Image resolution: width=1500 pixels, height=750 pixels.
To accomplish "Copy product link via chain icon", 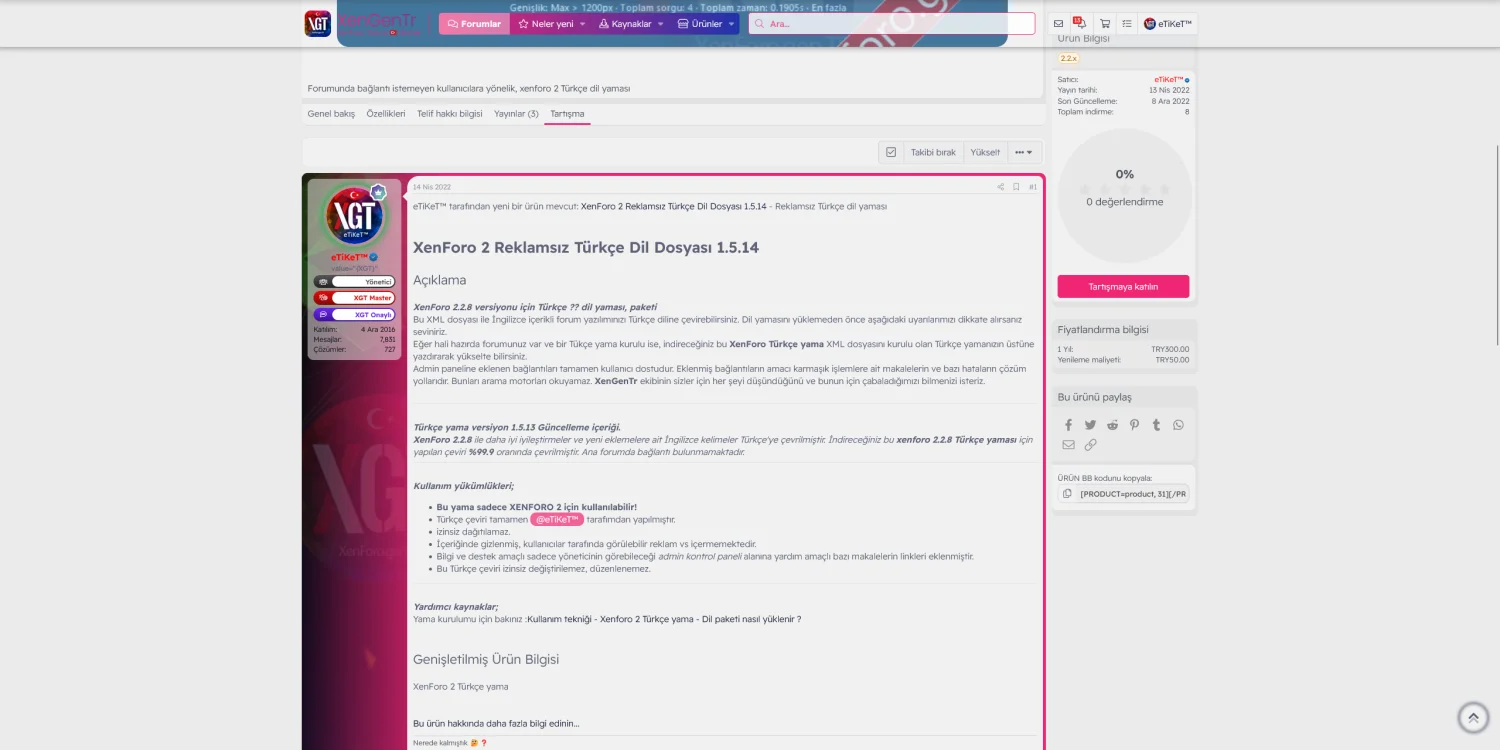I will pos(1090,445).
